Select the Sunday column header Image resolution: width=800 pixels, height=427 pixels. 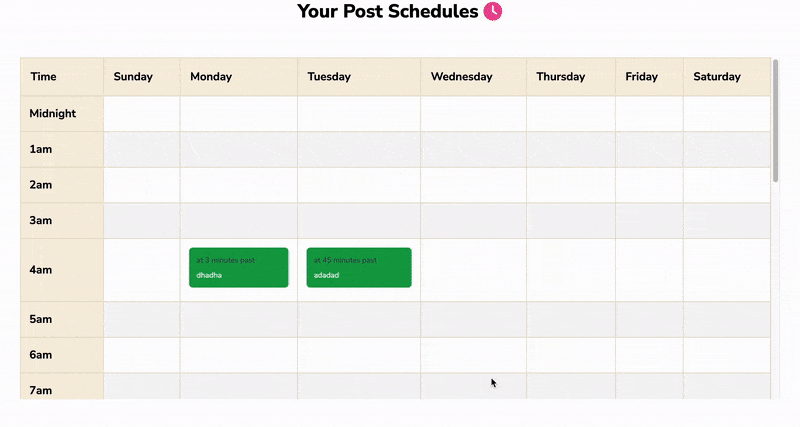tap(142, 77)
